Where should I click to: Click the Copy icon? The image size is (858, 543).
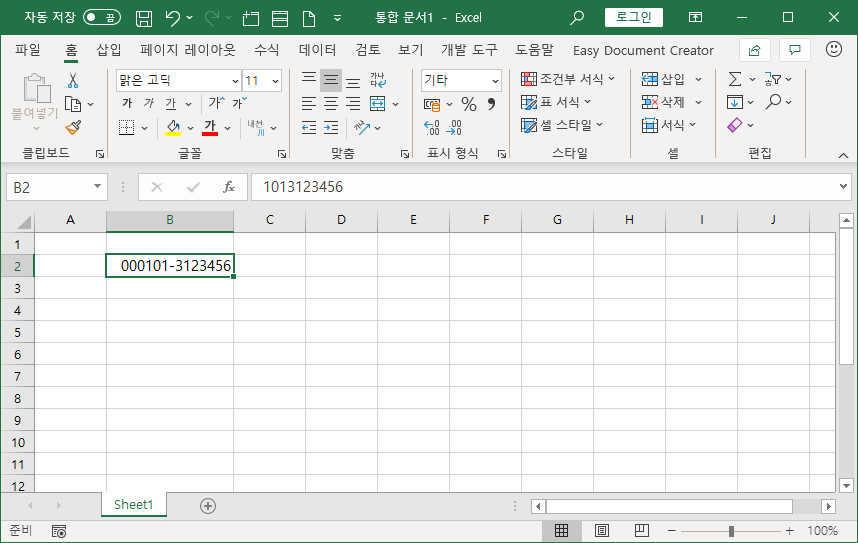pos(73,103)
